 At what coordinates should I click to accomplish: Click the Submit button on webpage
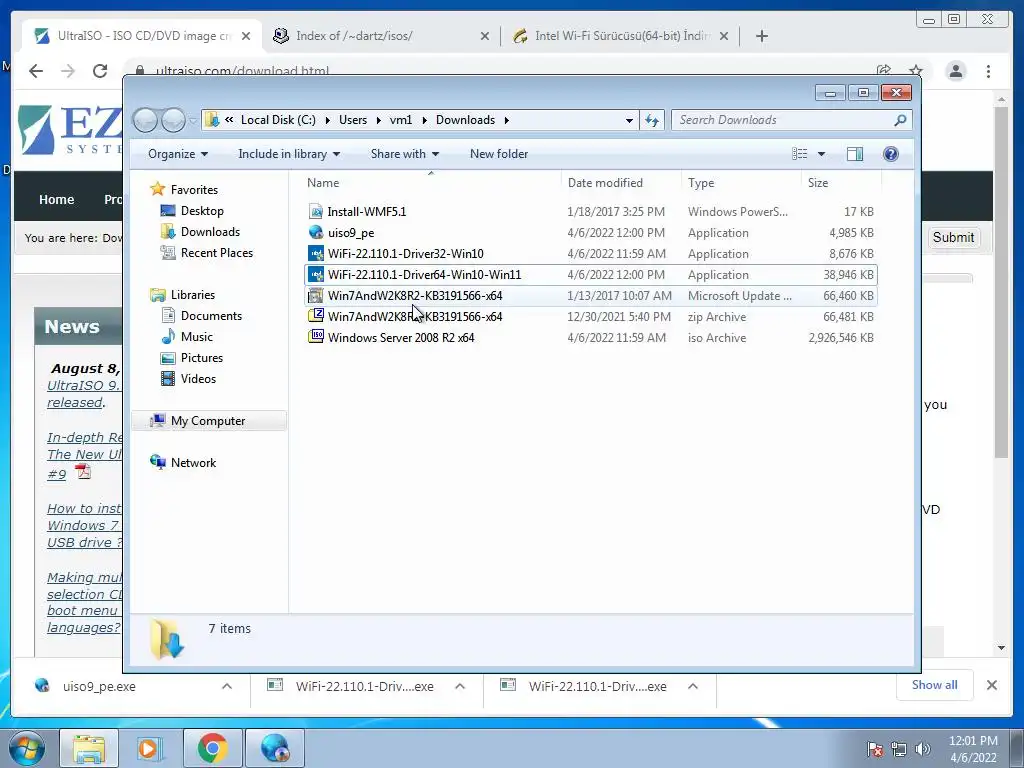[953, 238]
